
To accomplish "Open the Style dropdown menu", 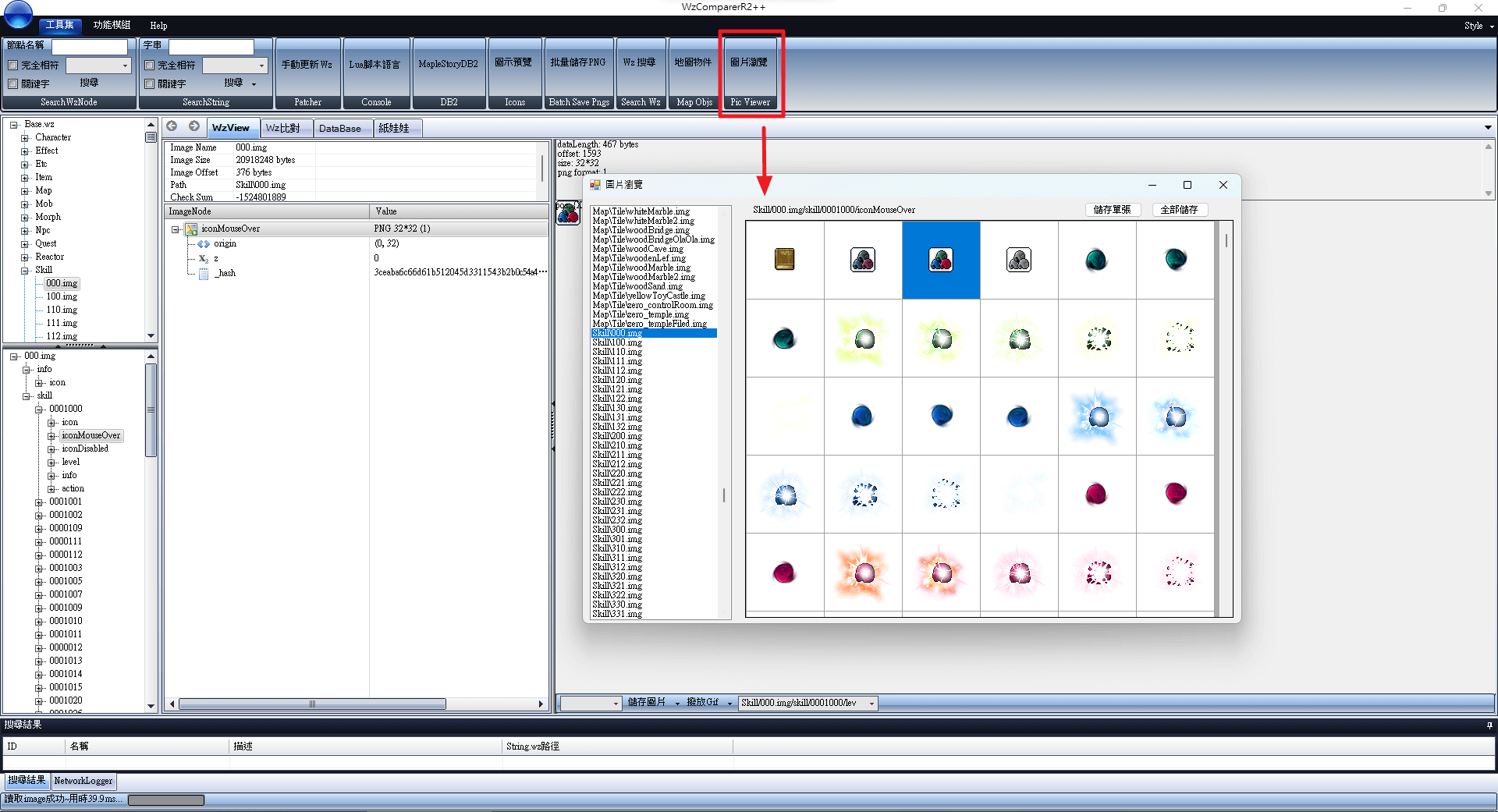I will coord(1478,26).
